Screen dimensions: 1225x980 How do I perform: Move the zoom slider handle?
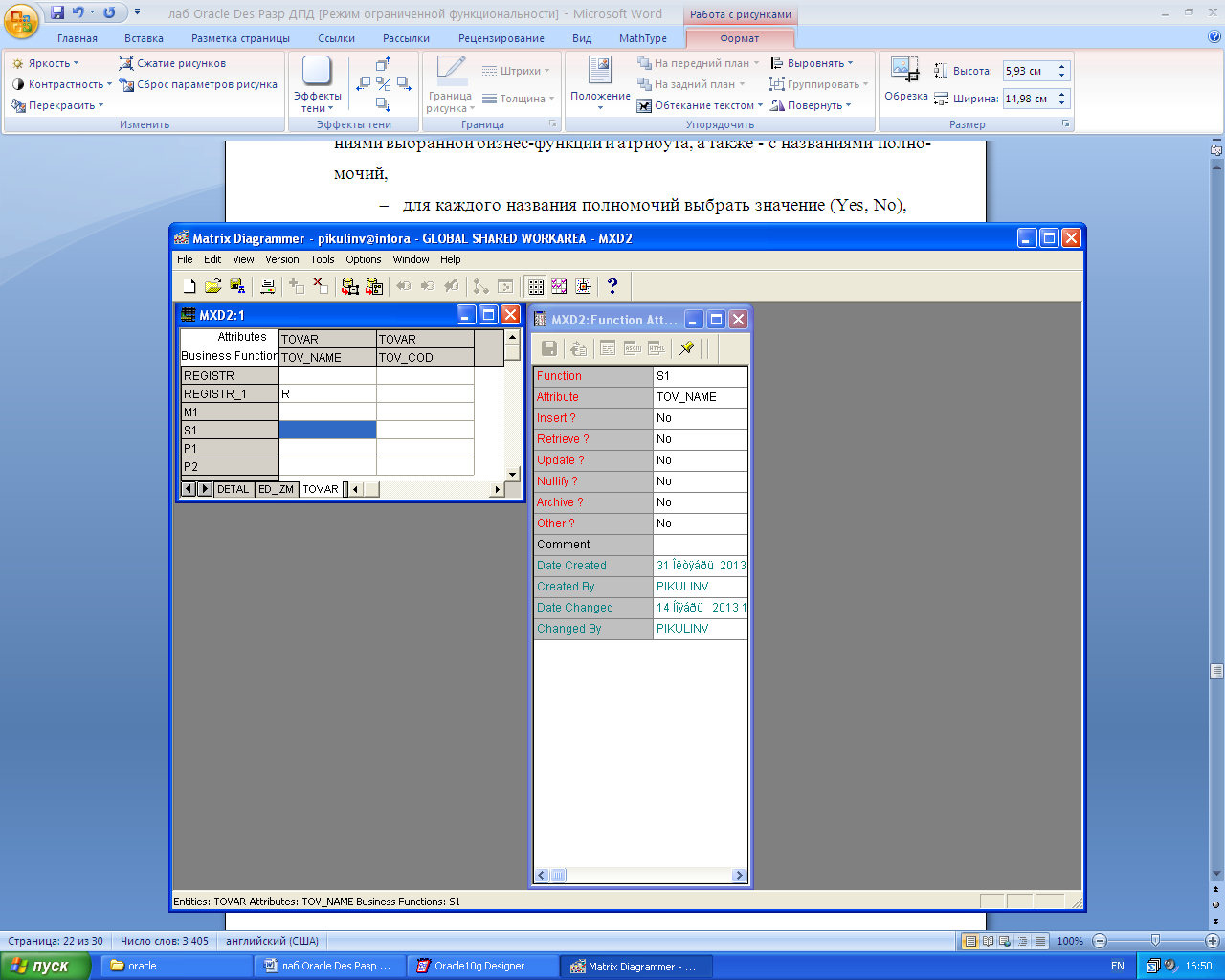pos(1155,941)
